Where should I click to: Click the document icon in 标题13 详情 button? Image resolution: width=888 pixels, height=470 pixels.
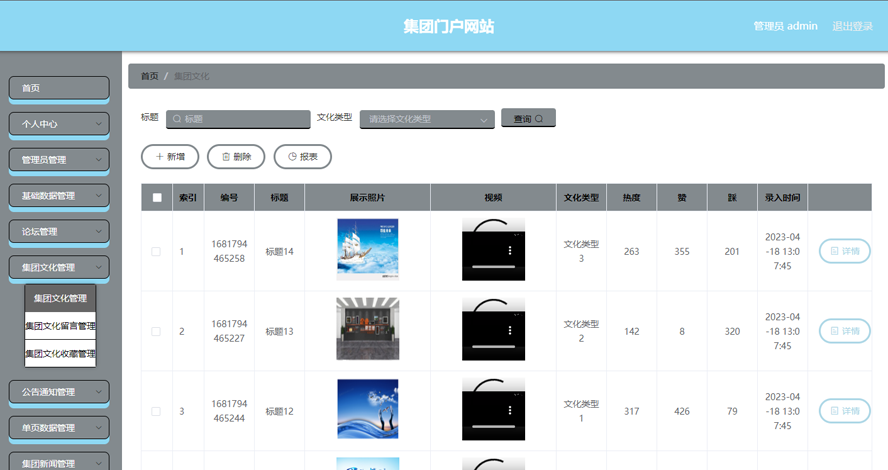click(x=834, y=331)
